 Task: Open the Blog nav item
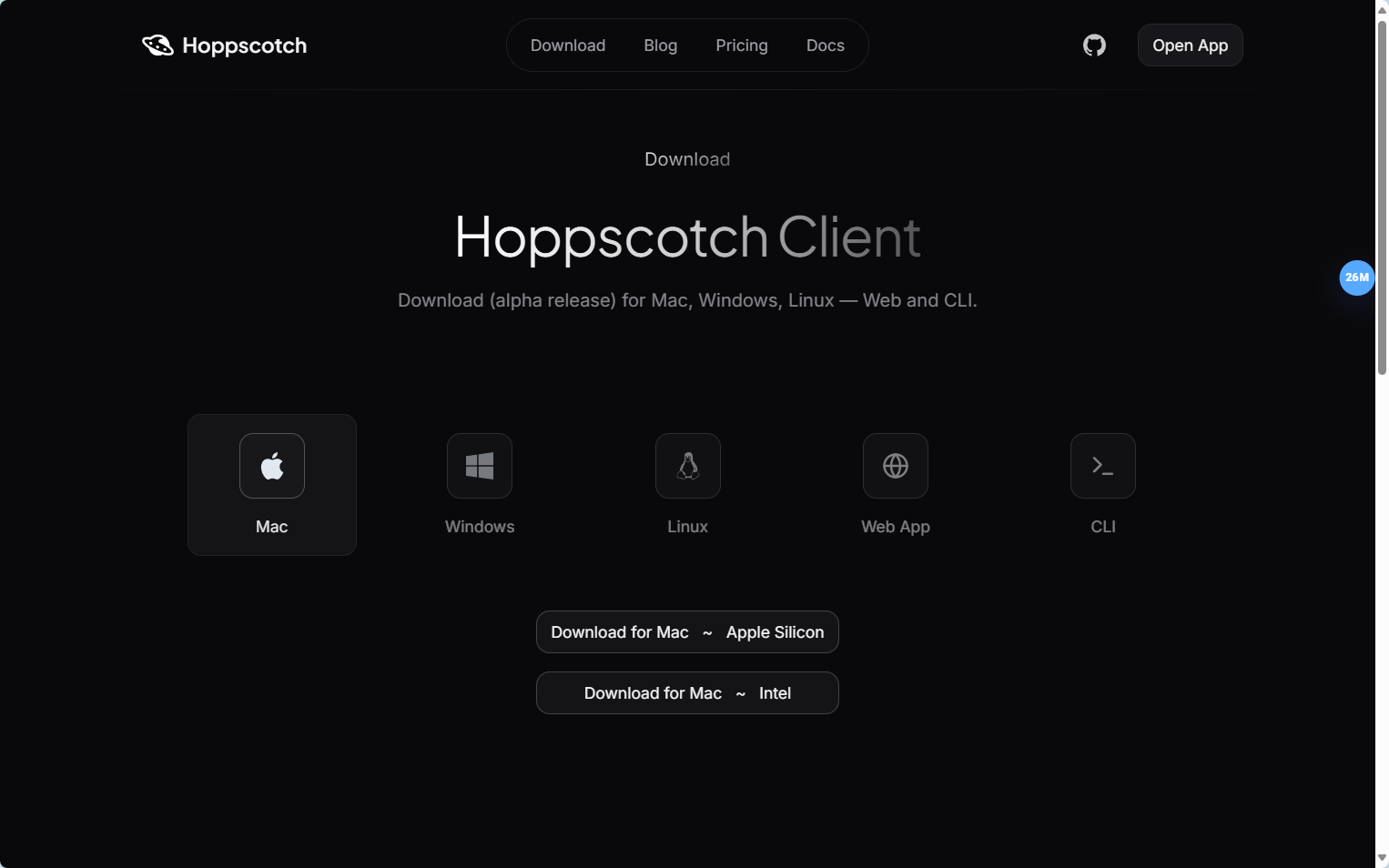pyautogui.click(x=661, y=45)
